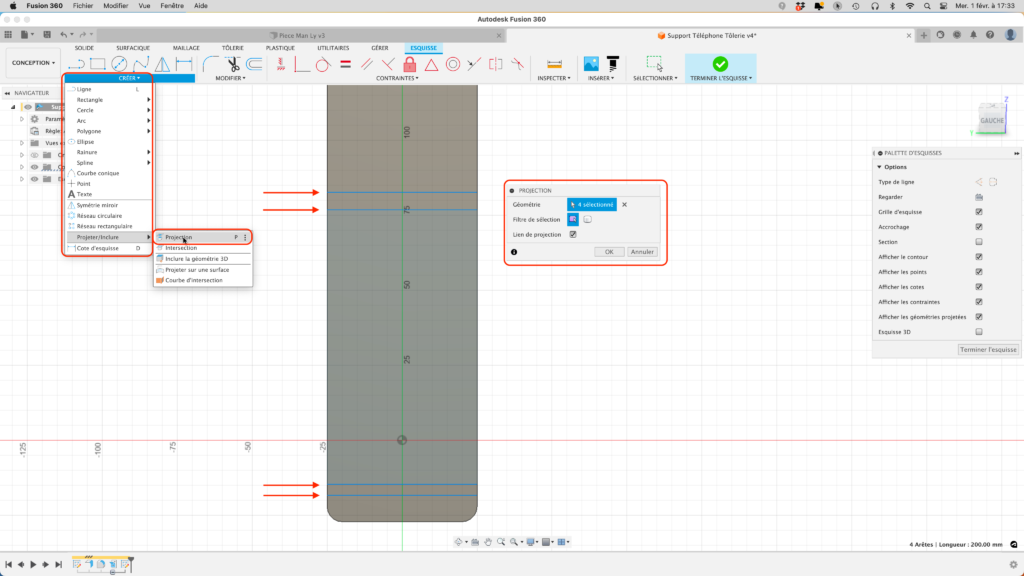This screenshot has height=576, width=1024.
Task: Apply the Parallel constraint icon
Action: 367,64
